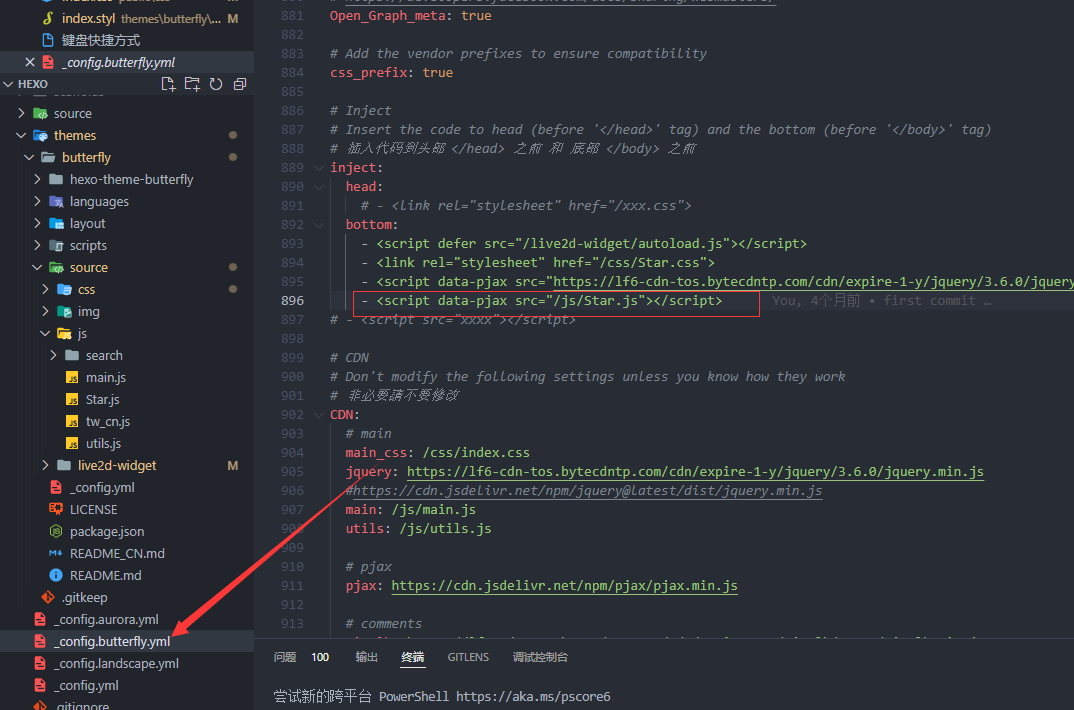1074x710 pixels.
Task: Expand the search folder
Action: point(53,355)
